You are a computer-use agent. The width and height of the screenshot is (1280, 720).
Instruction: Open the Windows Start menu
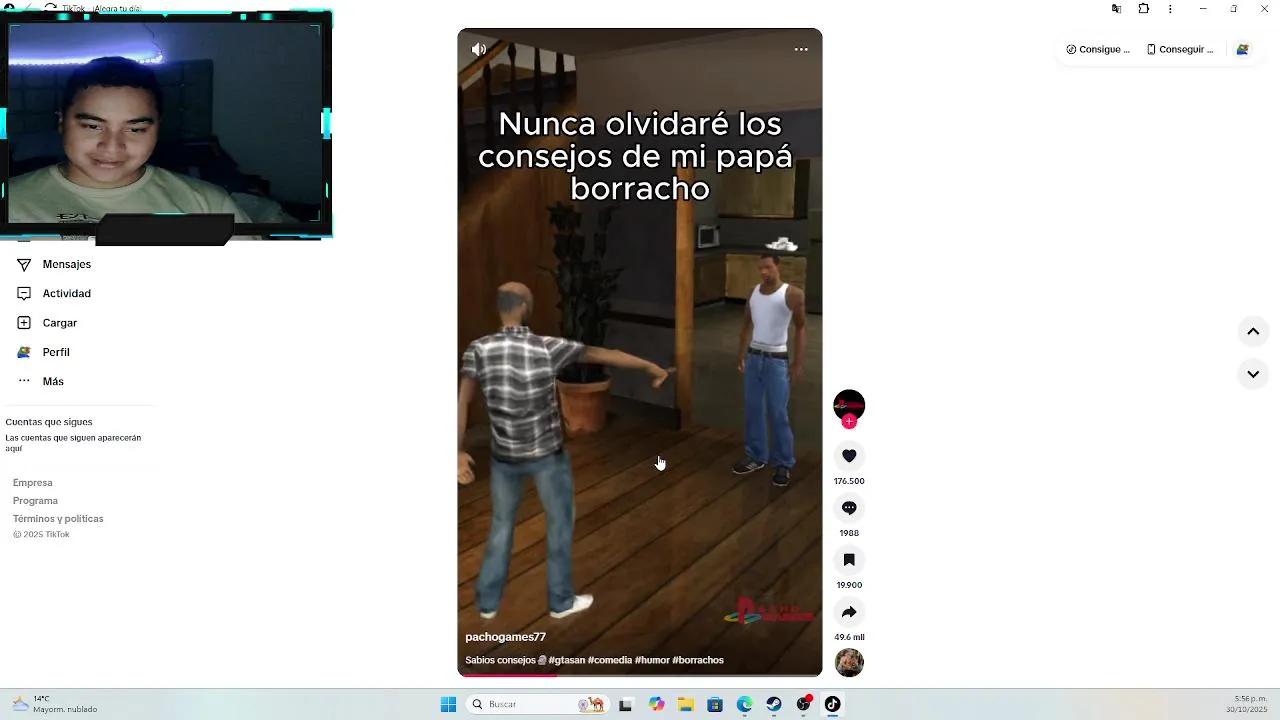[448, 704]
